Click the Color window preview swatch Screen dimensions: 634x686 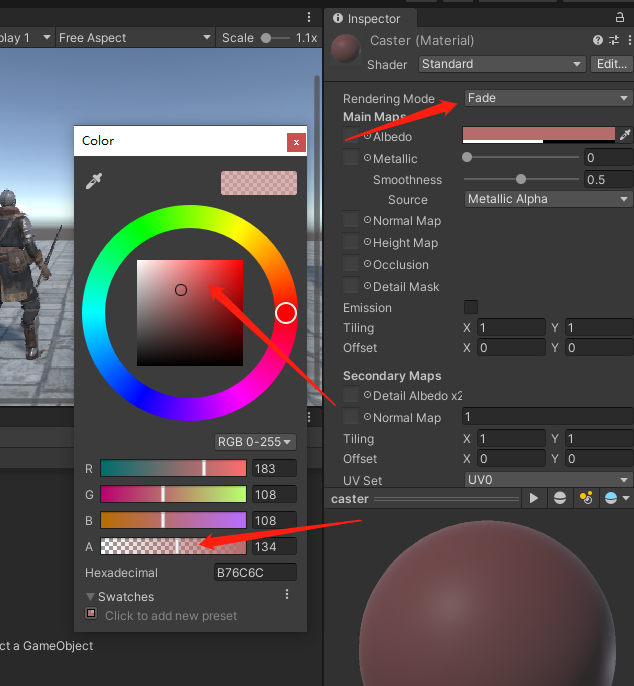click(259, 183)
